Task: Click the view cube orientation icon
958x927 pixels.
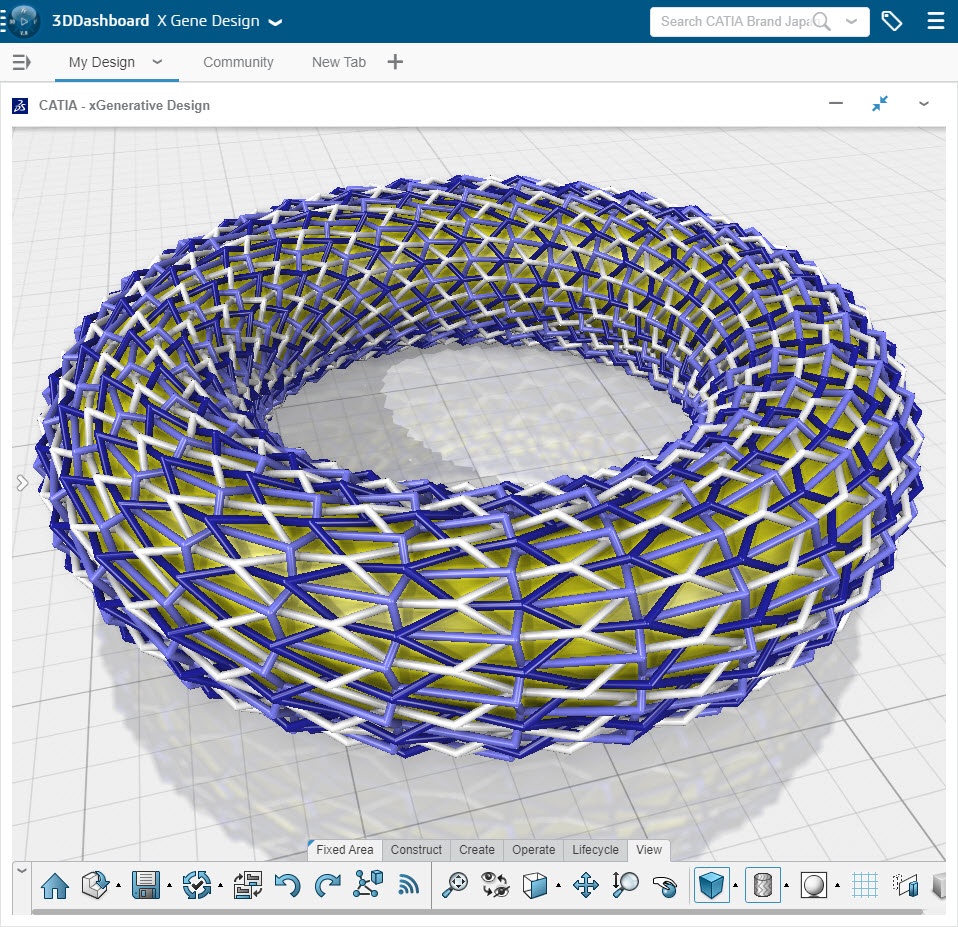Action: click(535, 885)
